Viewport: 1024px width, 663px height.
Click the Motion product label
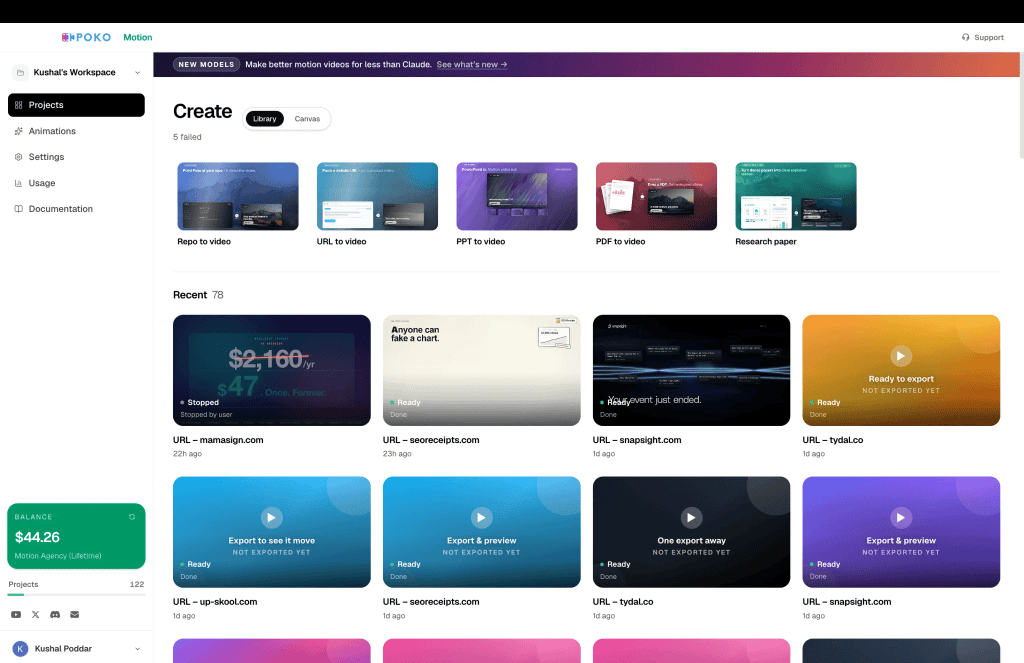click(138, 37)
